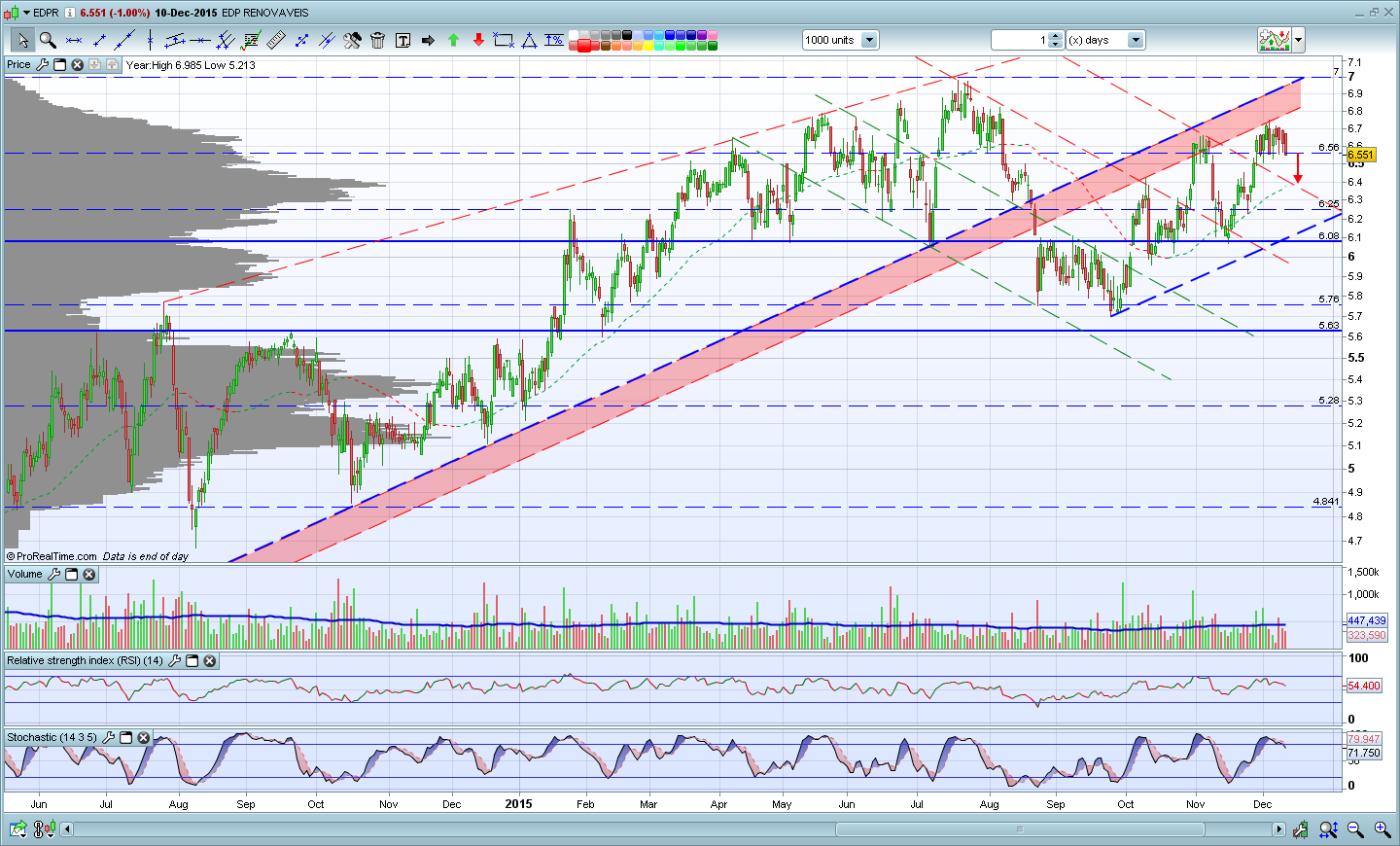The height and width of the screenshot is (846, 1400).
Task: Choose the dashed arrow line tool
Action: click(x=301, y=40)
